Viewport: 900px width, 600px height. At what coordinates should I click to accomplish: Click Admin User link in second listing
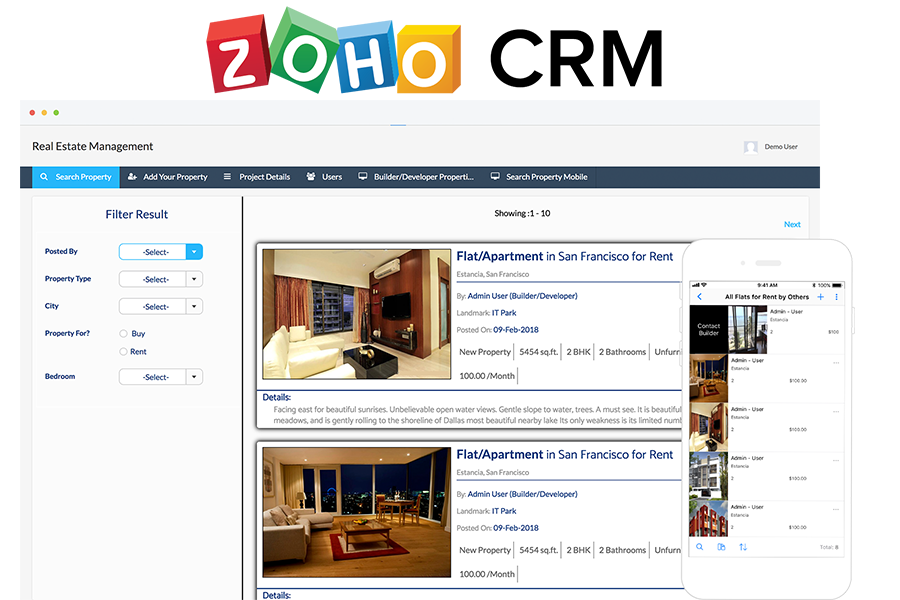[x=522, y=494]
